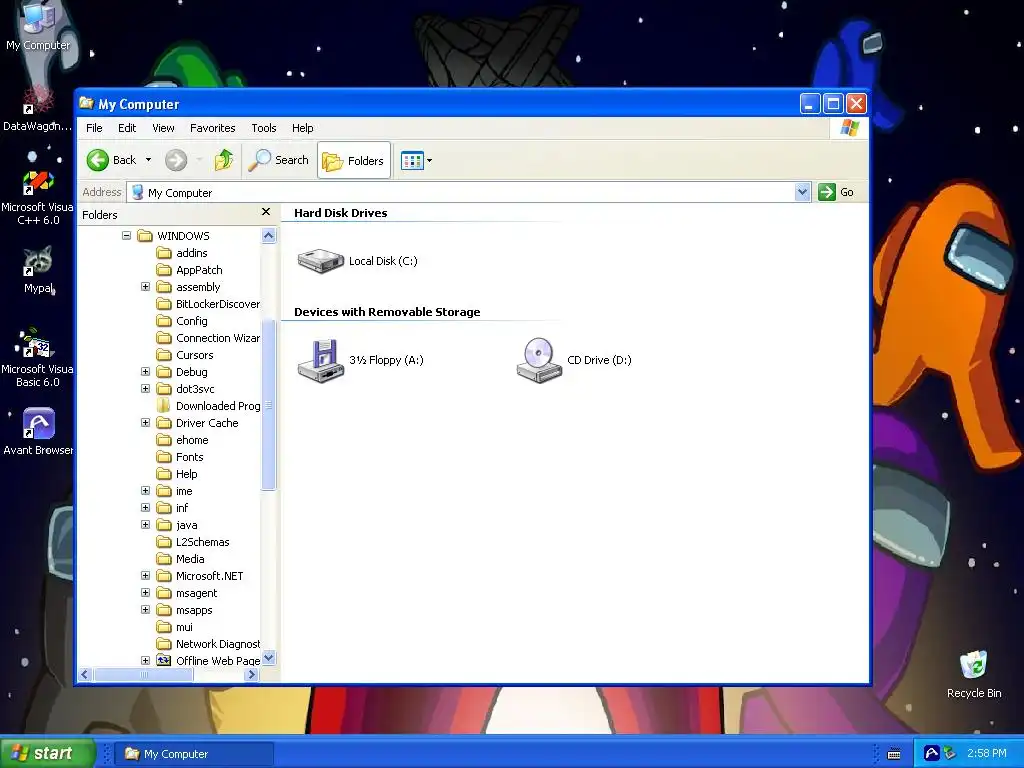Select the Config folder in tree
The width and height of the screenshot is (1024, 768).
pyautogui.click(x=182, y=321)
